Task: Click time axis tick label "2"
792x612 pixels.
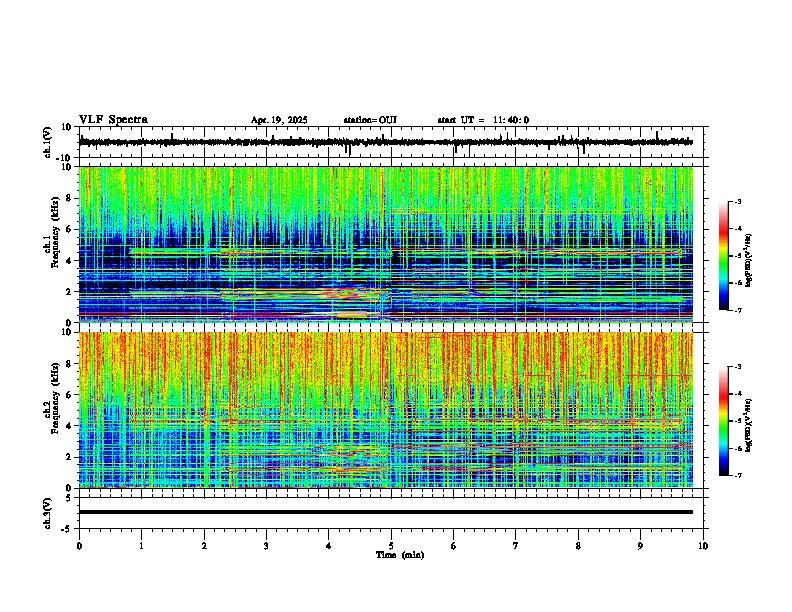Action: coord(204,546)
